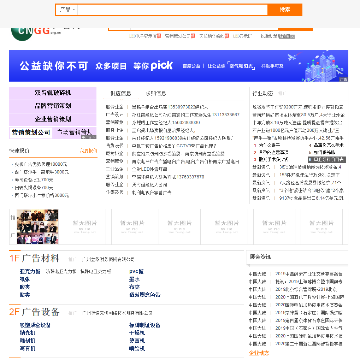Select the '营销策划公司' tab in the purple sidebar

click(x=31, y=132)
